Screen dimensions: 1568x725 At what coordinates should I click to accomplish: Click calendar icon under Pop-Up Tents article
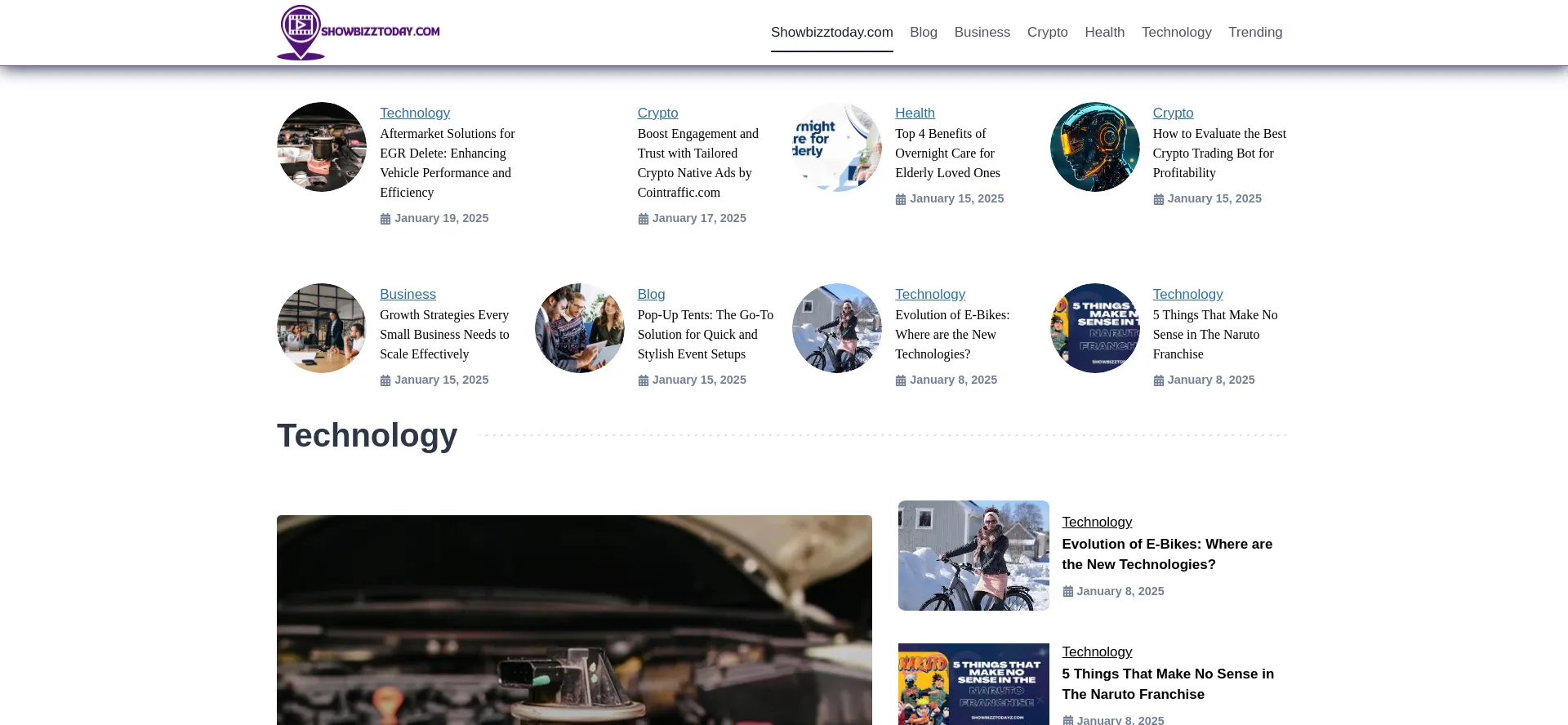[643, 380]
